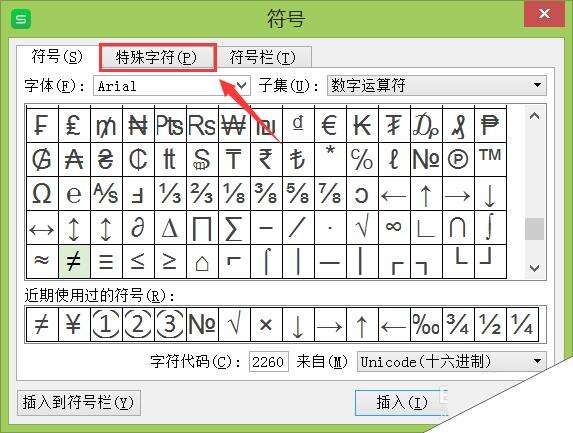Select the seven-eighths ⅞ fraction
Image resolution: width=573 pixels, height=433 pixels.
tap(330, 194)
